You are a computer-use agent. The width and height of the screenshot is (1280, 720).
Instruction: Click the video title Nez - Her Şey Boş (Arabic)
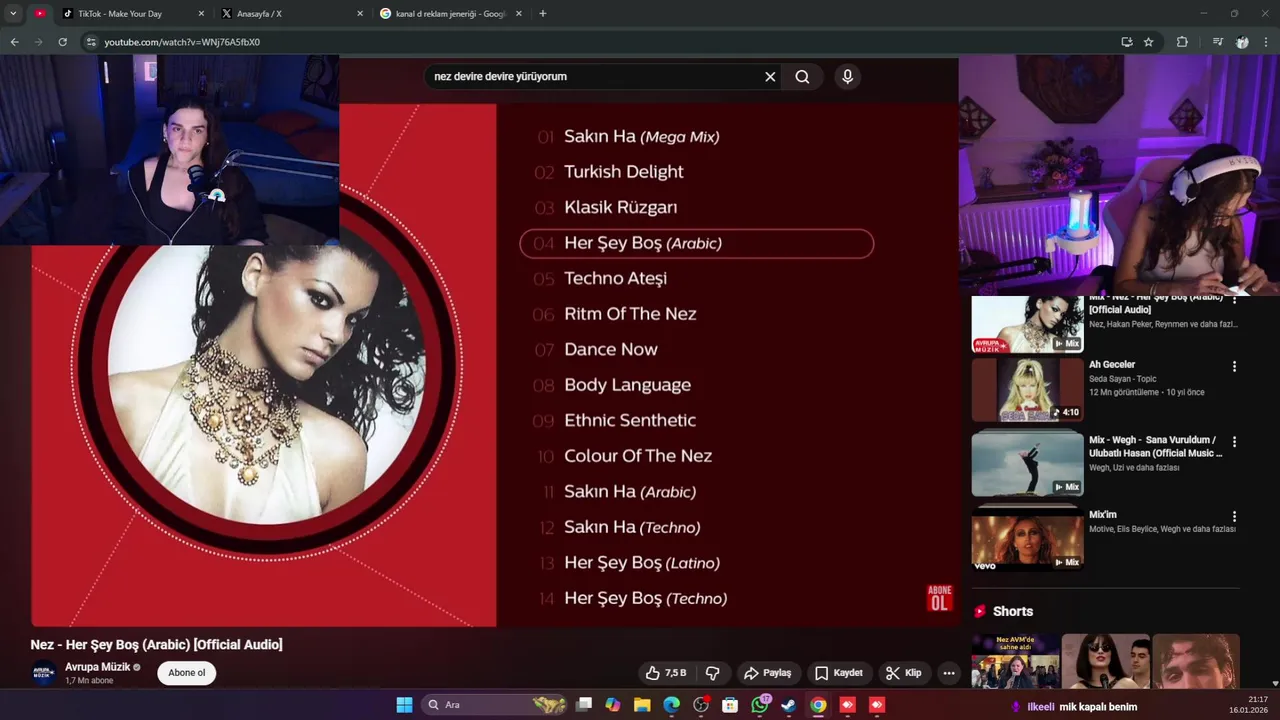tap(156, 645)
